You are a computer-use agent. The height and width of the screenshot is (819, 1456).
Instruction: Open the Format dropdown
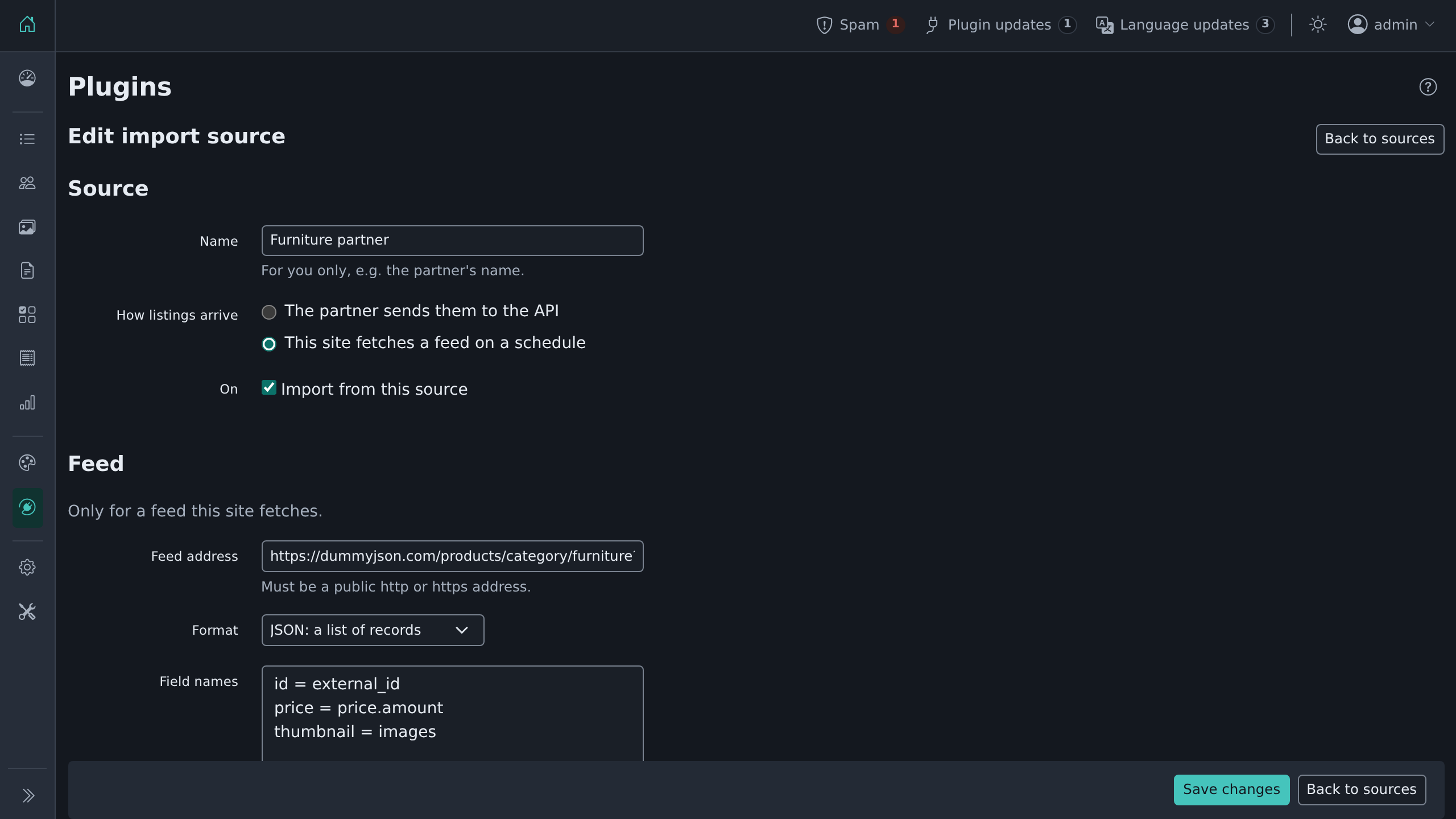point(373,630)
